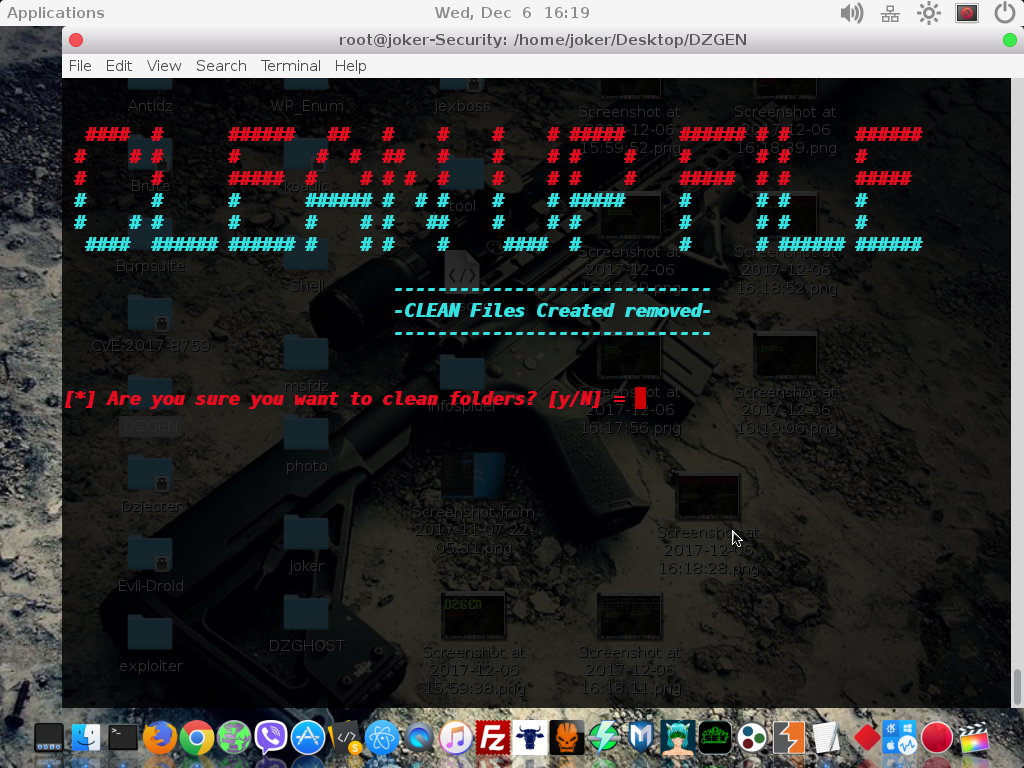Image resolution: width=1024 pixels, height=768 pixels.
Task: Open the code editor icon with S badge
Action: [345, 738]
